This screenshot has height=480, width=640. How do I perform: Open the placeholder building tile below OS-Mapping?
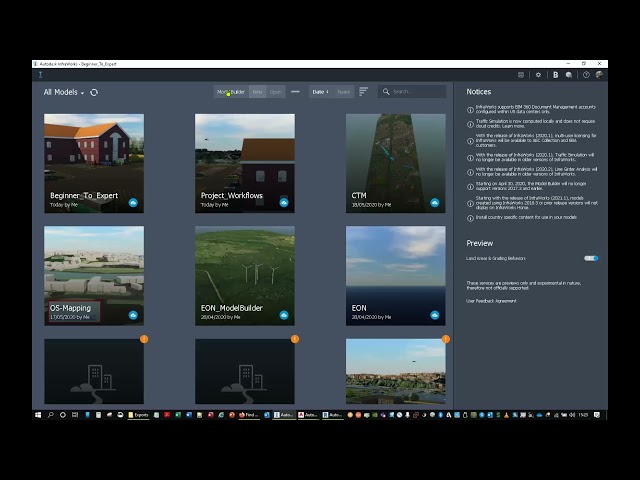[x=94, y=371]
